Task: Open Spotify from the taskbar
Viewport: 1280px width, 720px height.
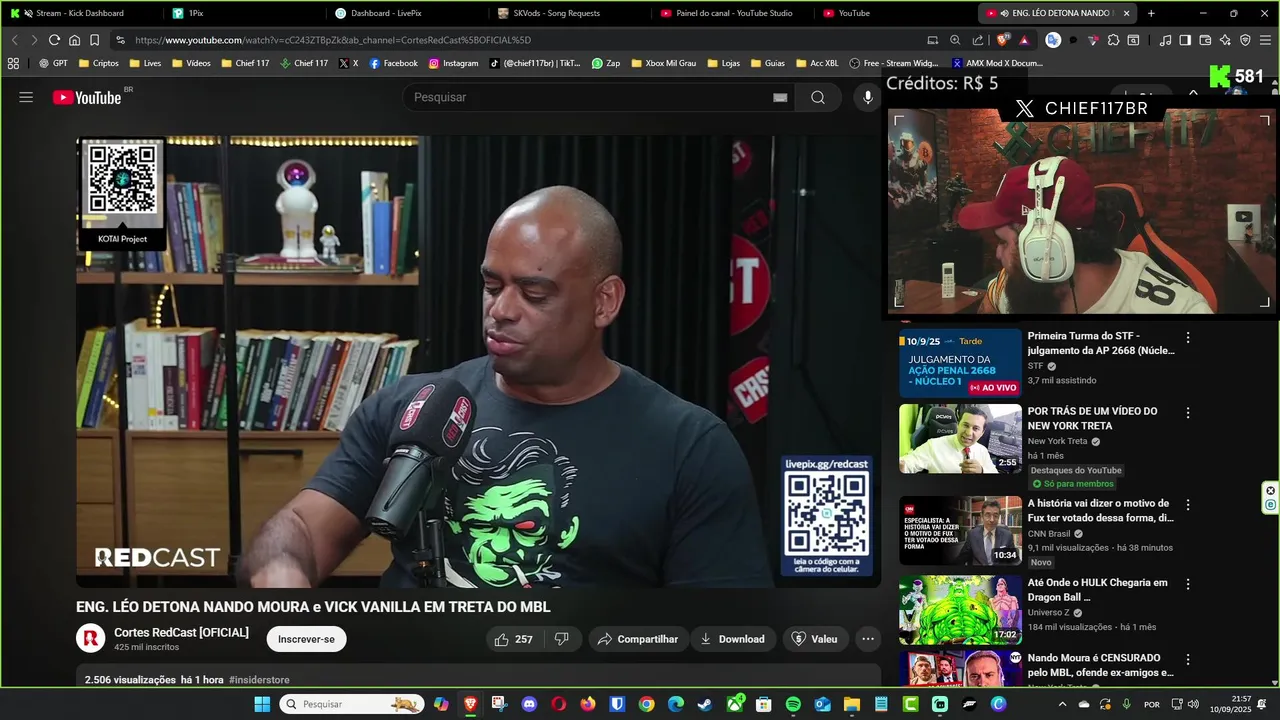Action: click(793, 704)
